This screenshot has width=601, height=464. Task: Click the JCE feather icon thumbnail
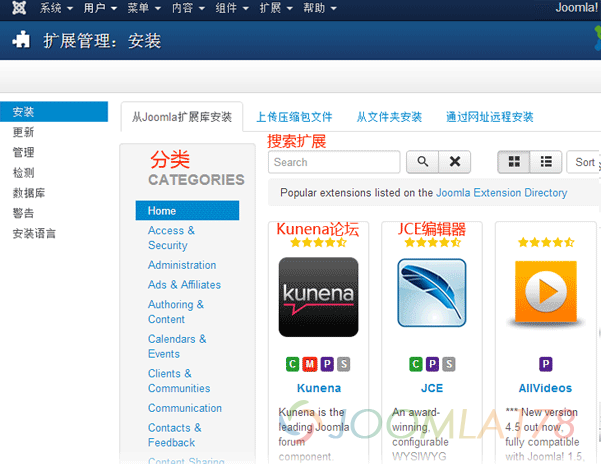pos(432,293)
